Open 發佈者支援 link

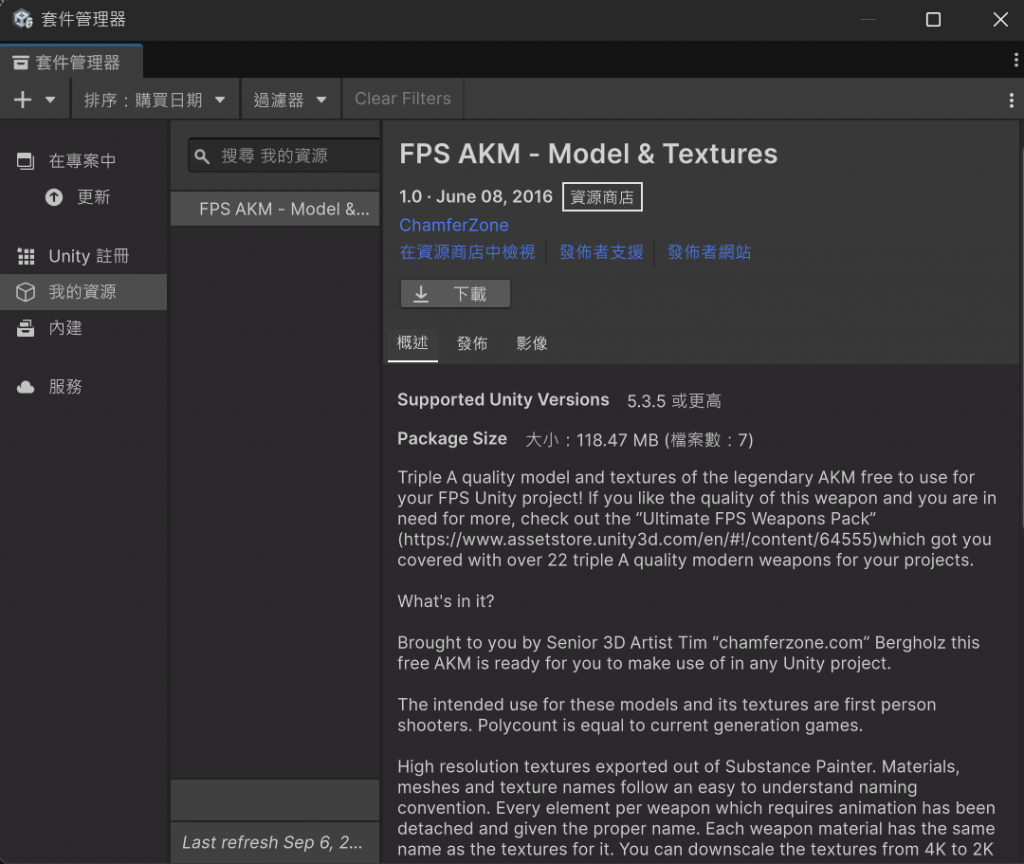pyautogui.click(x=601, y=252)
